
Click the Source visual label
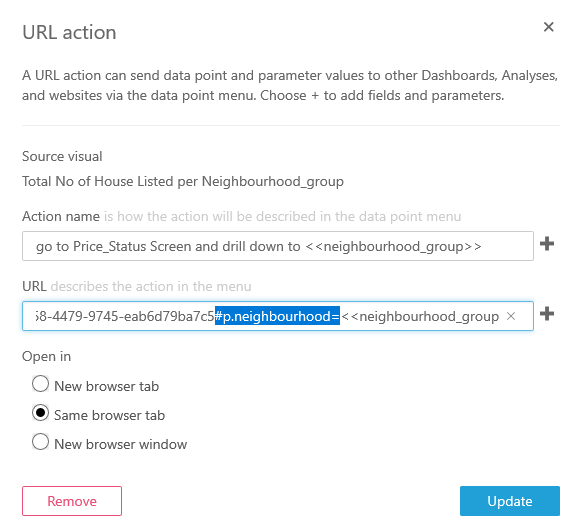coord(62,156)
